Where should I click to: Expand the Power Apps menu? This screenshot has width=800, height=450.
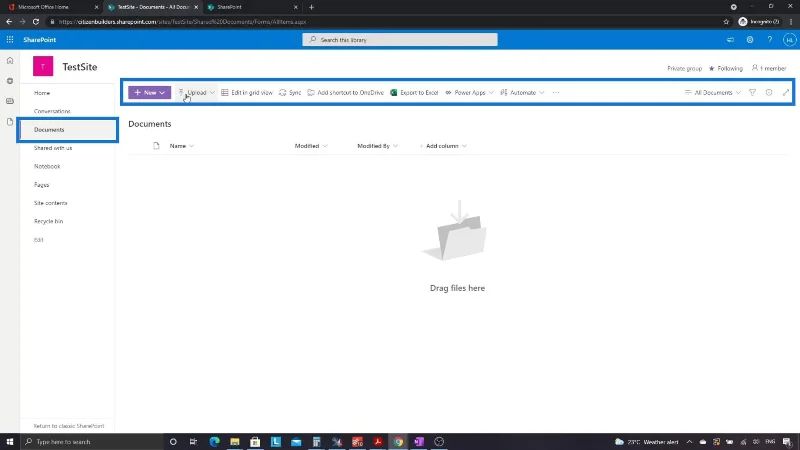click(469, 92)
